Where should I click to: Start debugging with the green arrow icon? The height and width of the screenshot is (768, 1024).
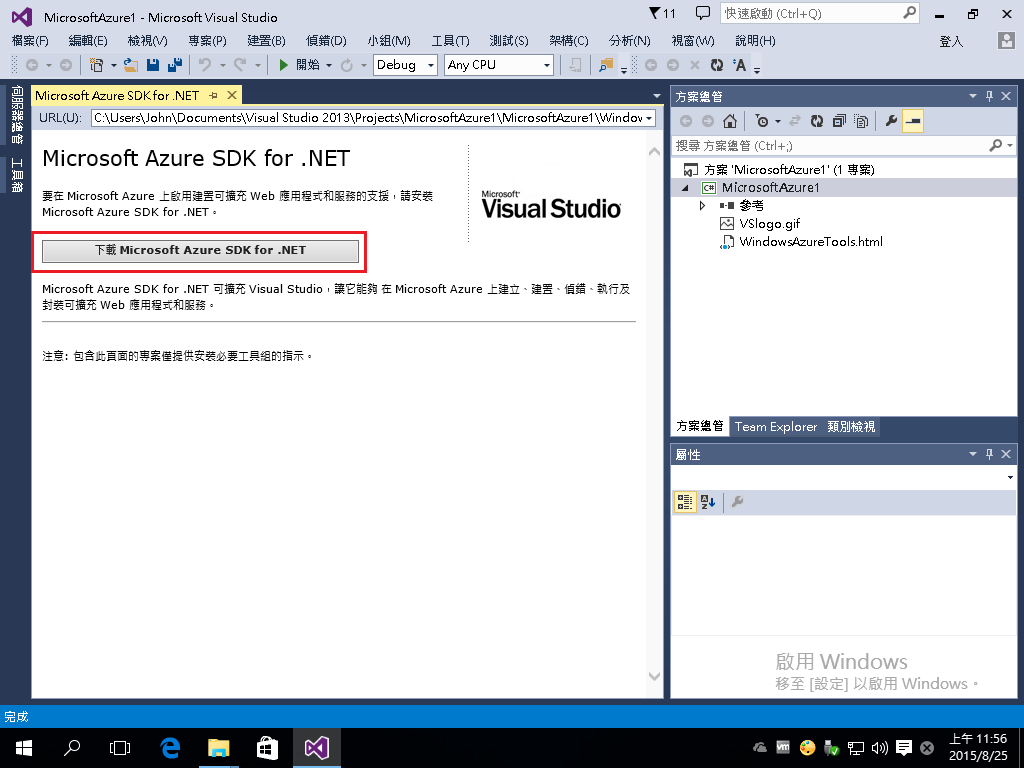[283, 66]
